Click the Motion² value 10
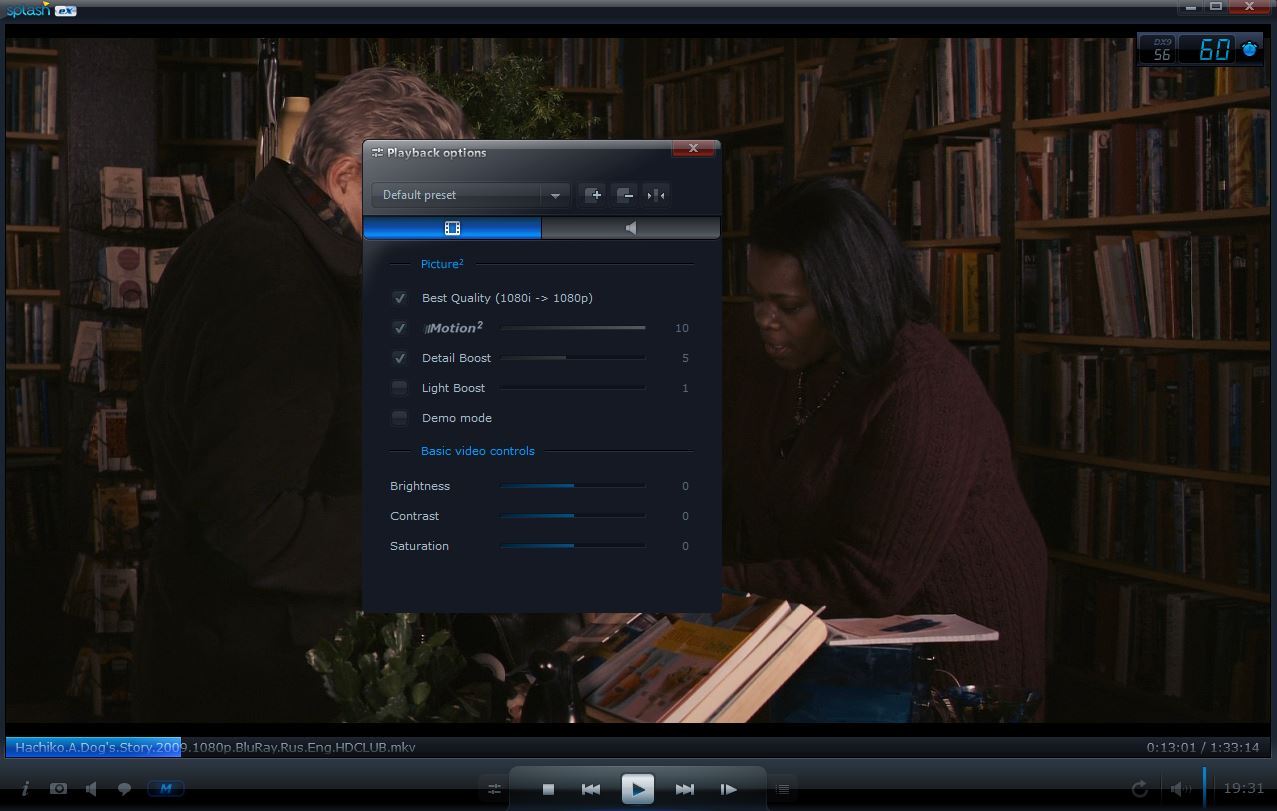Image resolution: width=1277 pixels, height=811 pixels. (x=682, y=328)
